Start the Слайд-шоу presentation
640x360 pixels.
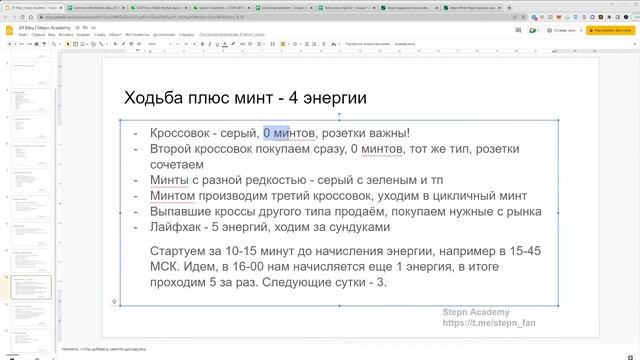coord(562,30)
